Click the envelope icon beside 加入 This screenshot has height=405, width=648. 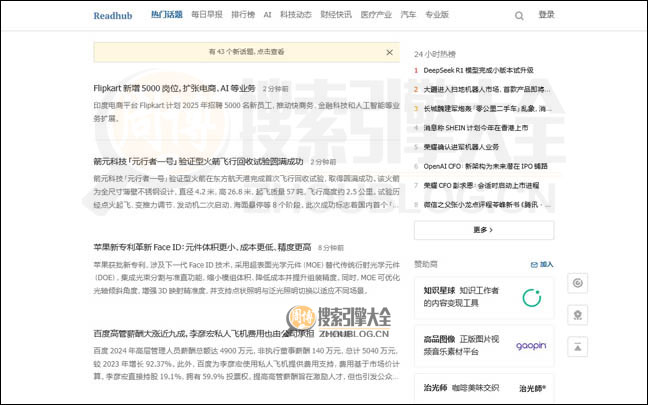tap(534, 264)
